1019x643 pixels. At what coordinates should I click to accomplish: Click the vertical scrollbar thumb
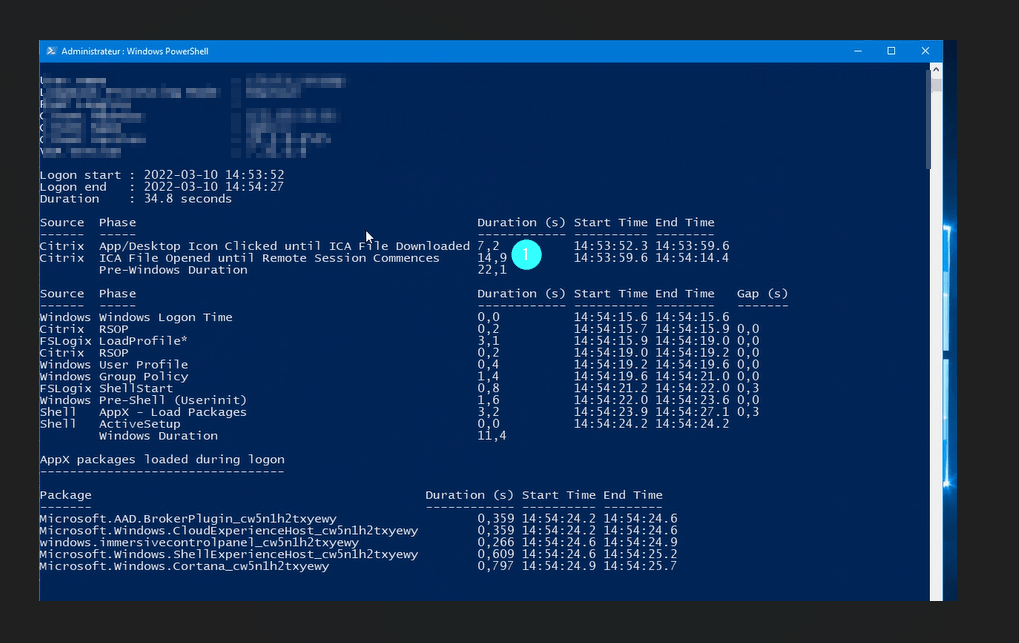pos(935,120)
